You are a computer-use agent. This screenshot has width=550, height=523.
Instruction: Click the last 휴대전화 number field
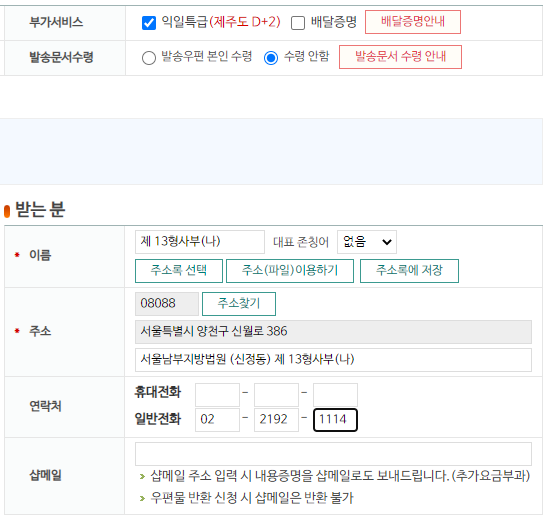(x=335, y=395)
